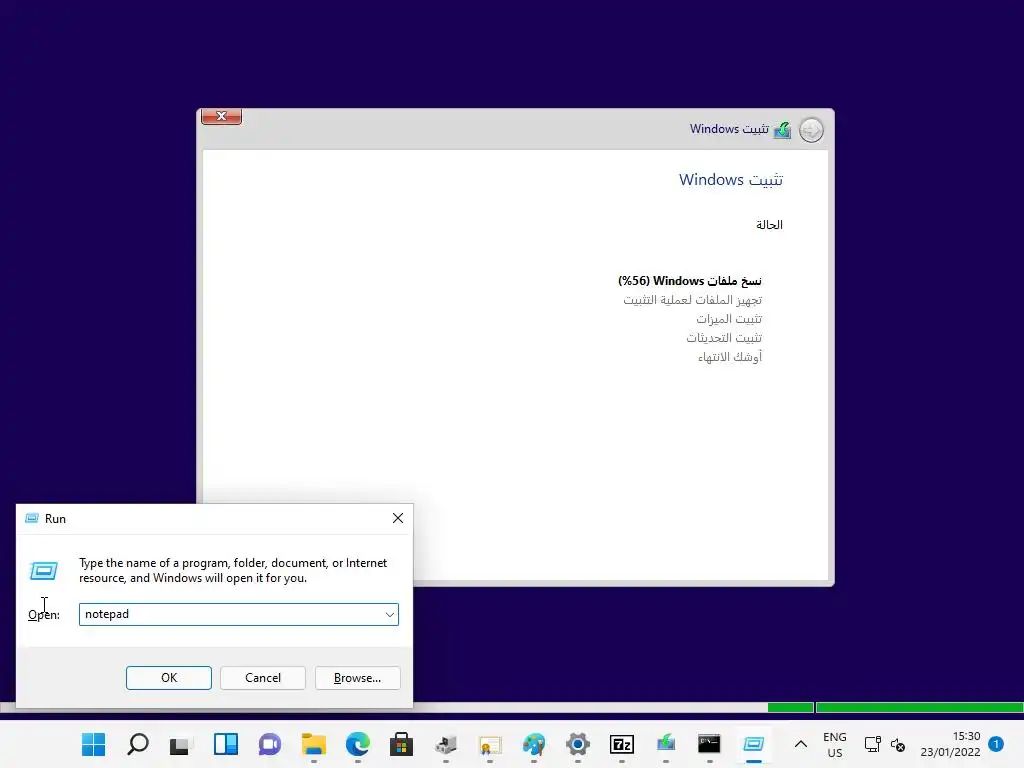
Task: Switch to Command Prompt taskbar icon
Action: tap(709, 744)
